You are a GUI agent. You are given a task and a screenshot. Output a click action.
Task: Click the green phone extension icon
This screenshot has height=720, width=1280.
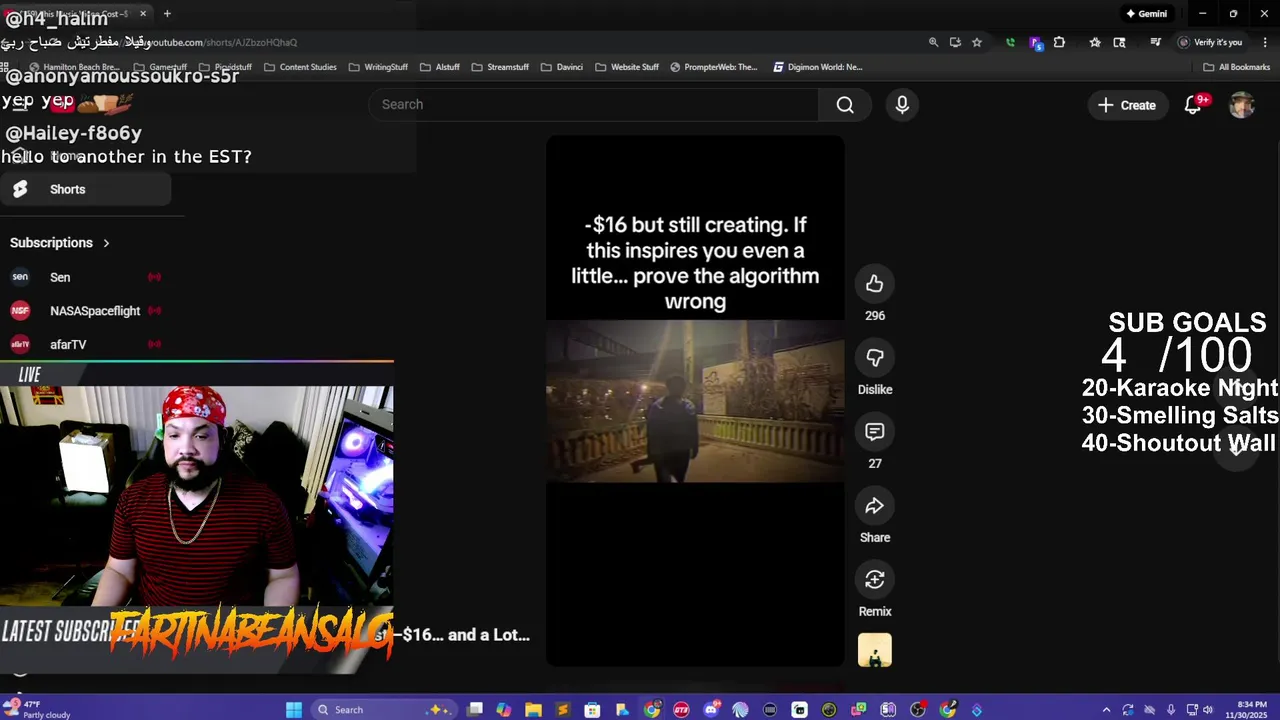1010,42
